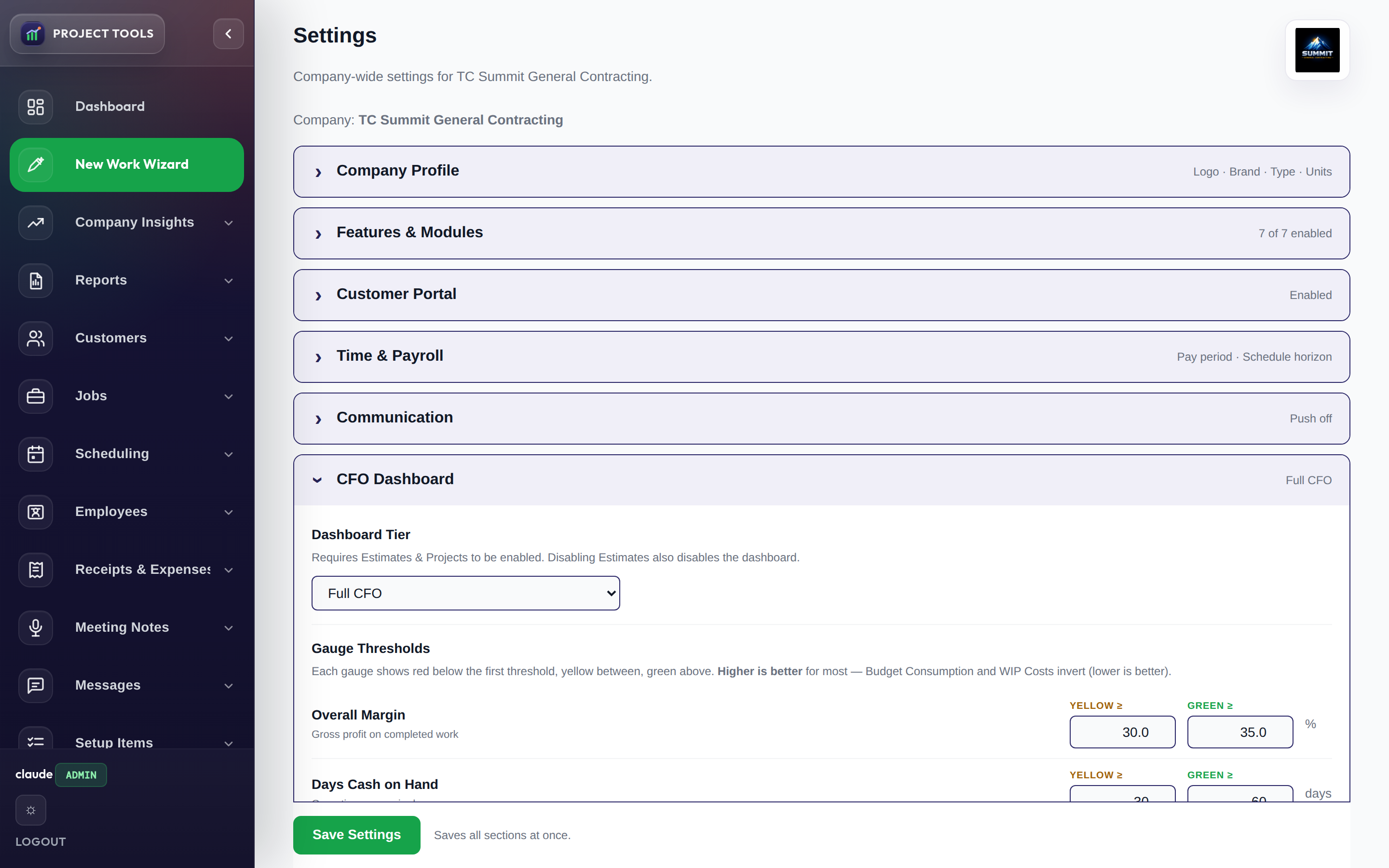This screenshot has width=1389, height=868.
Task: Open the Dashboard Tier Full CFO dropdown
Action: point(465,593)
